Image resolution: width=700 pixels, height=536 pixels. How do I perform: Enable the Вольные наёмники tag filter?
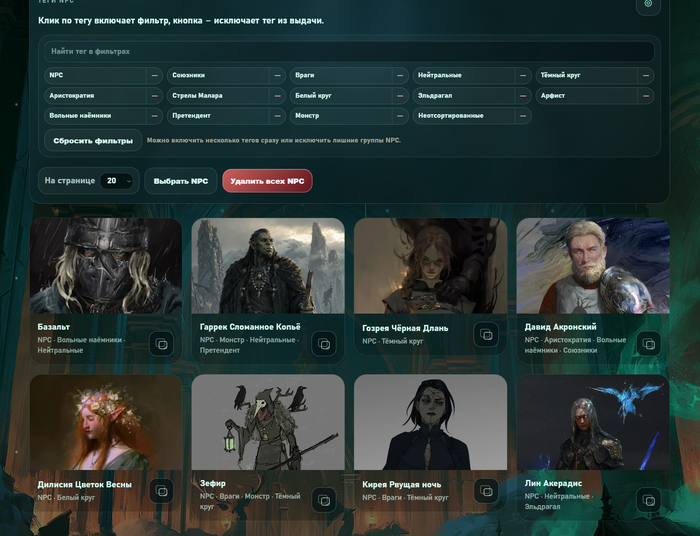(95, 116)
